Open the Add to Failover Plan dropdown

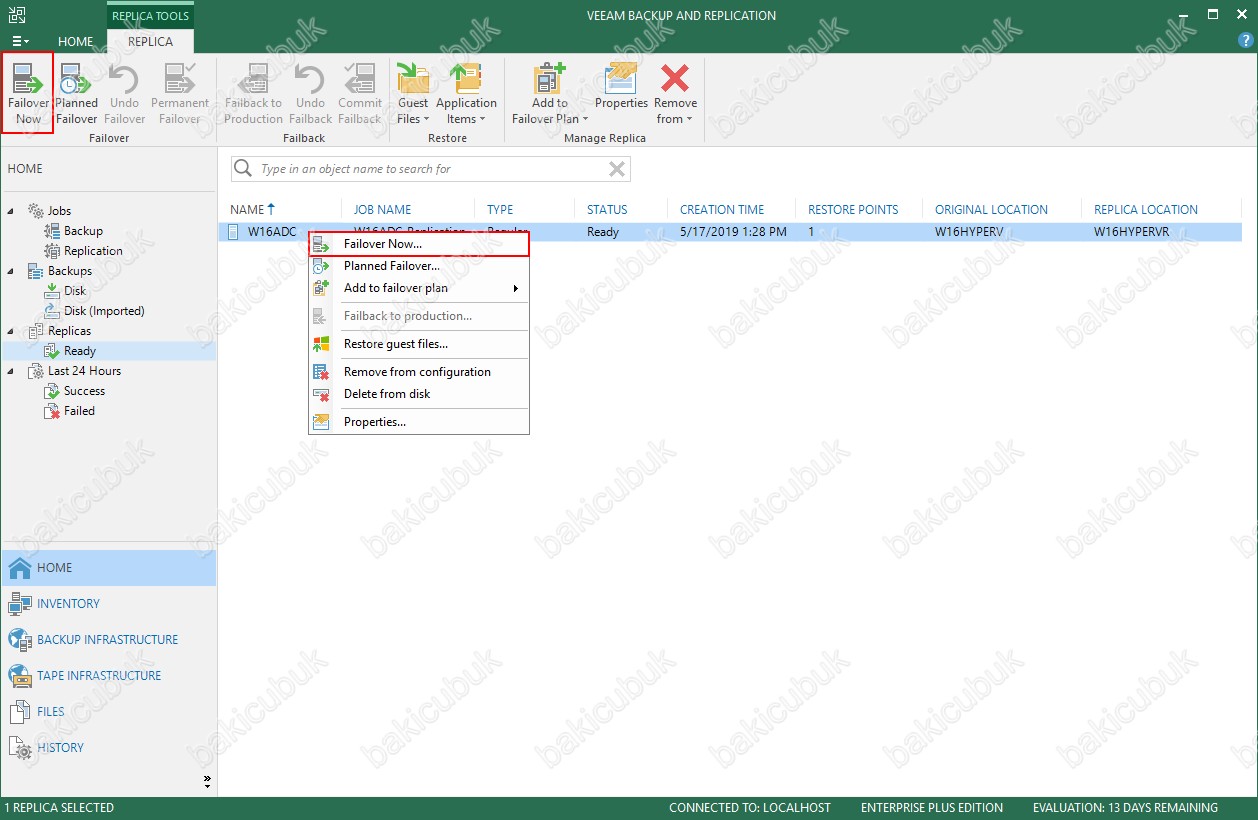coord(549,93)
